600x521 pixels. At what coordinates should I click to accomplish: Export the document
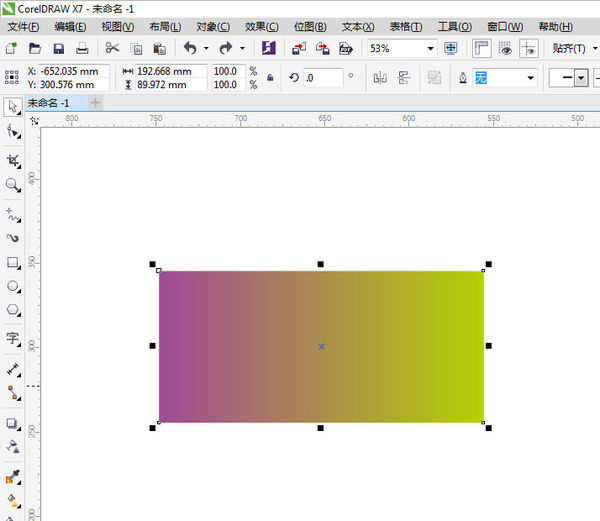click(323, 49)
